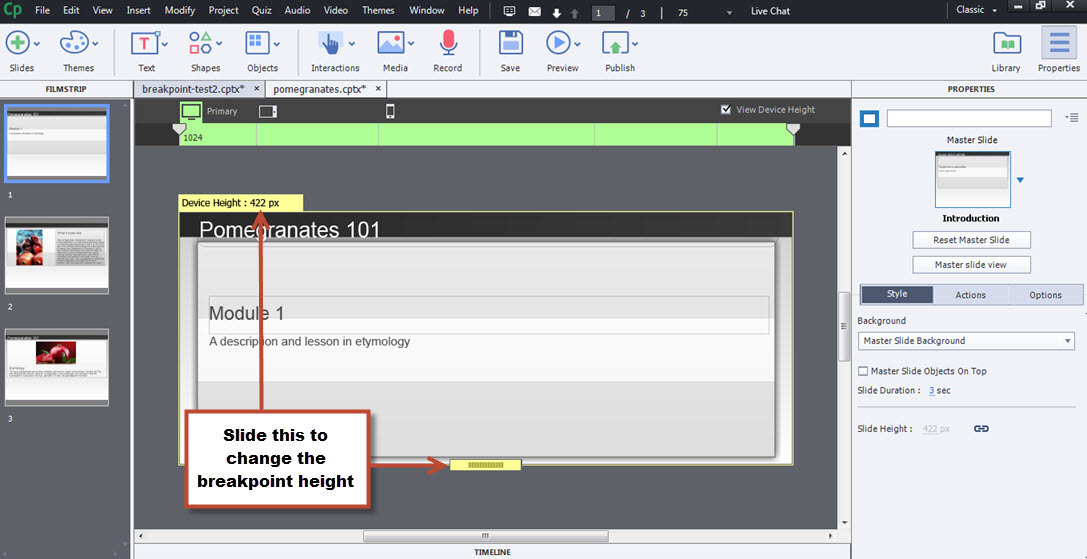This screenshot has width=1087, height=559.
Task: Click the Captivate Cp logo
Action: (x=12, y=10)
